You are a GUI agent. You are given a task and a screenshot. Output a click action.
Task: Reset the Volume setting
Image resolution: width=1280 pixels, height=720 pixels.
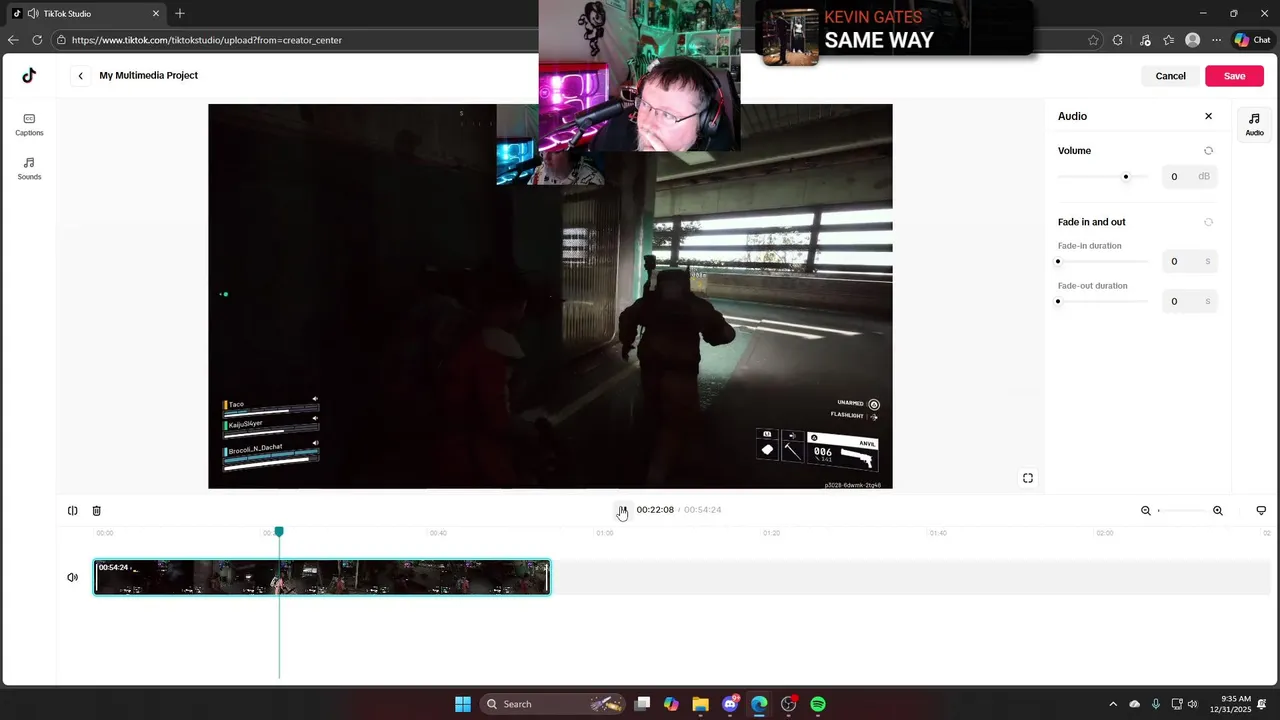coord(1208,151)
